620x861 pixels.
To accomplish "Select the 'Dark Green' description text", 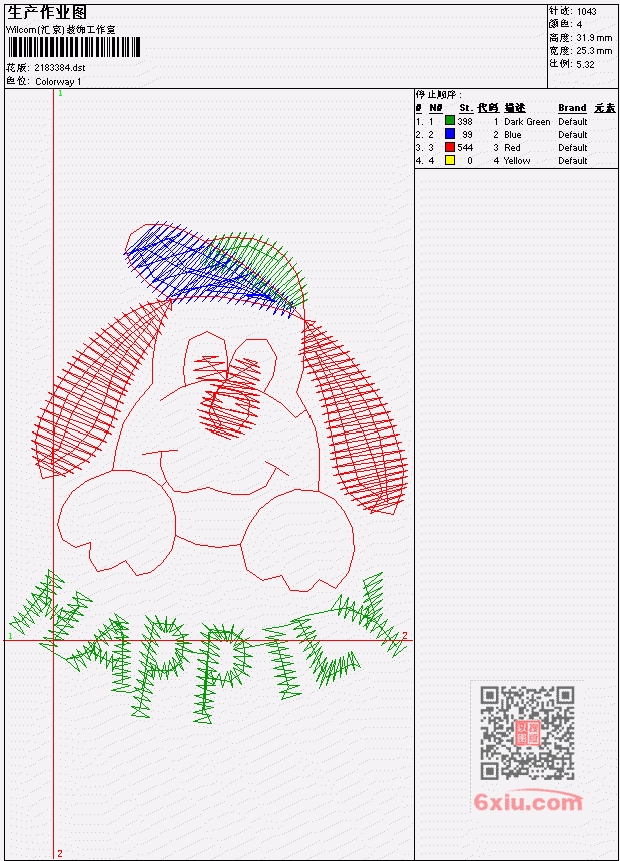I will [527, 121].
